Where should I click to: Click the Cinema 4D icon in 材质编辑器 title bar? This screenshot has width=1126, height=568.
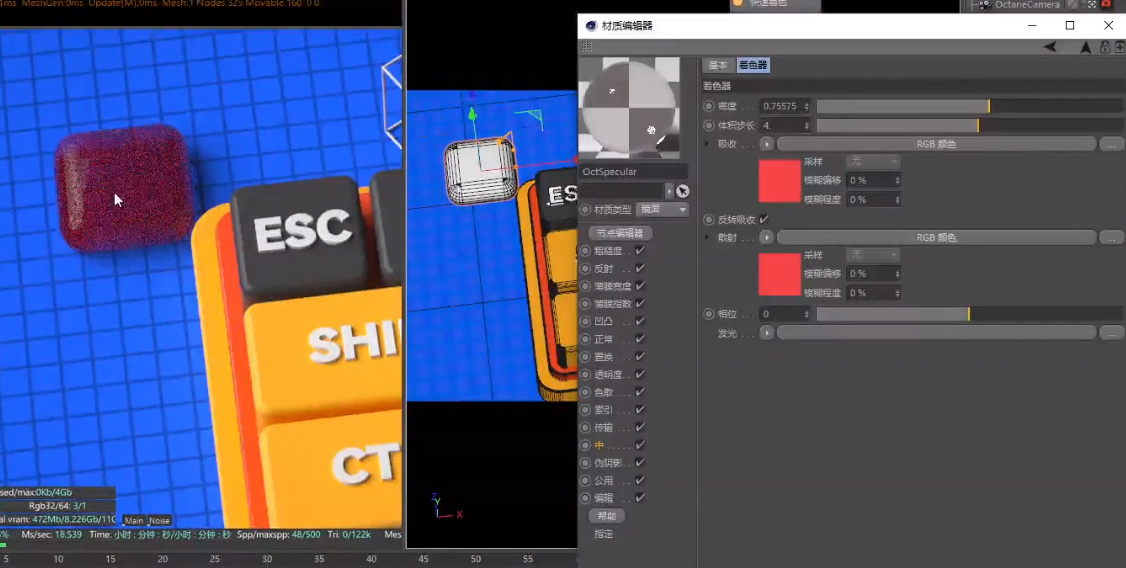tap(590, 26)
